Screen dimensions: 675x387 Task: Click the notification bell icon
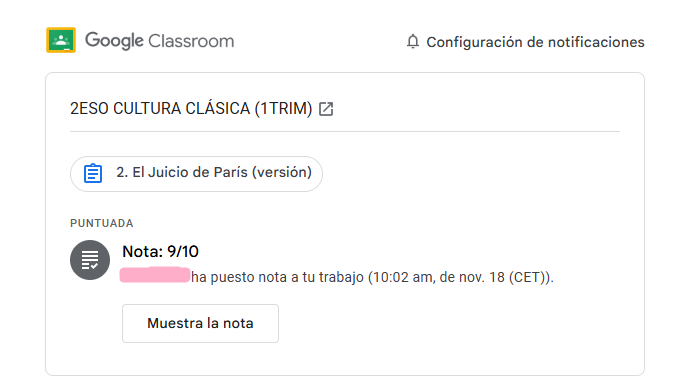(413, 41)
